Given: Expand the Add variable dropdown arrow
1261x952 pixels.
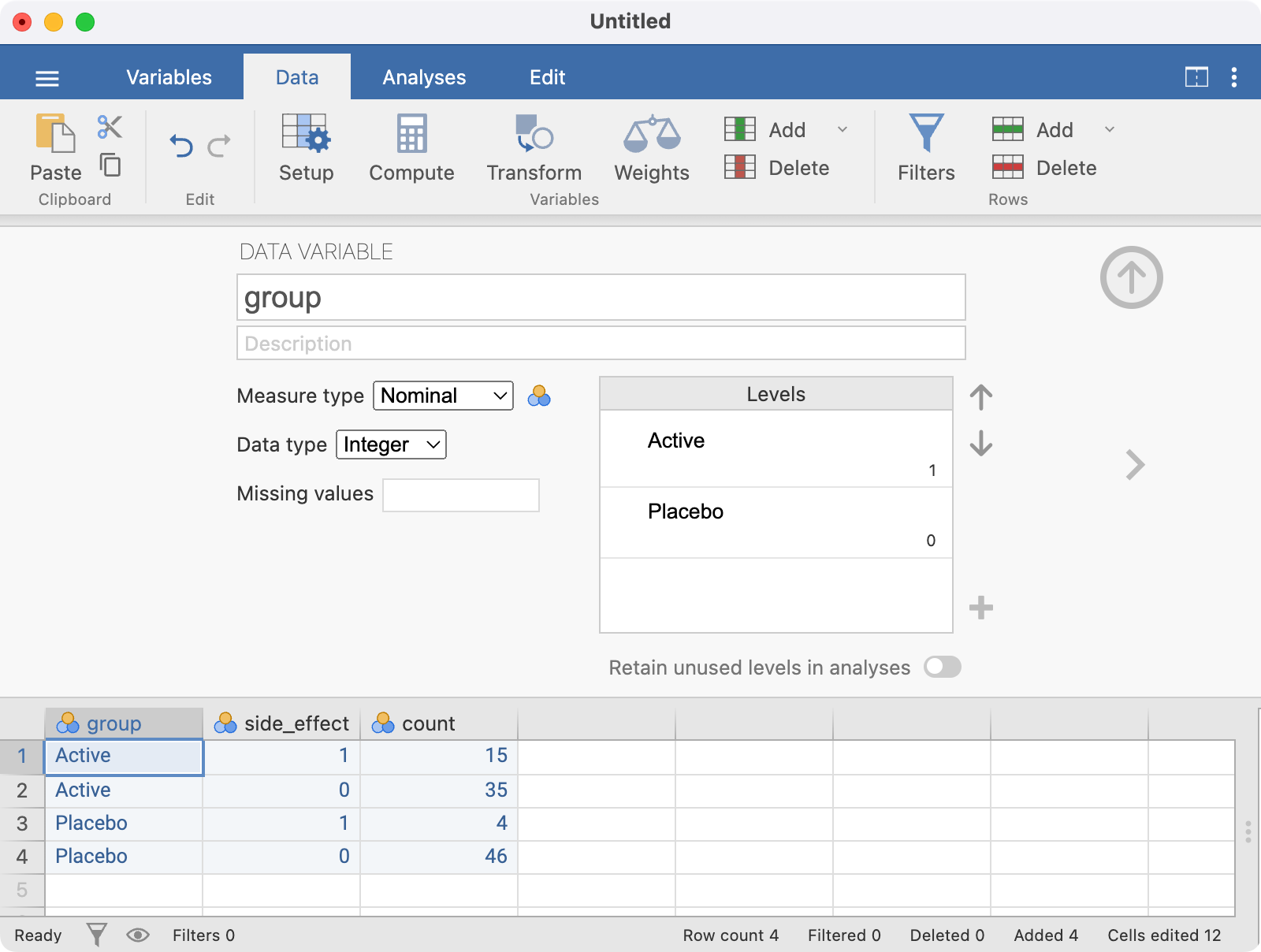Looking at the screenshot, I should coord(843,129).
